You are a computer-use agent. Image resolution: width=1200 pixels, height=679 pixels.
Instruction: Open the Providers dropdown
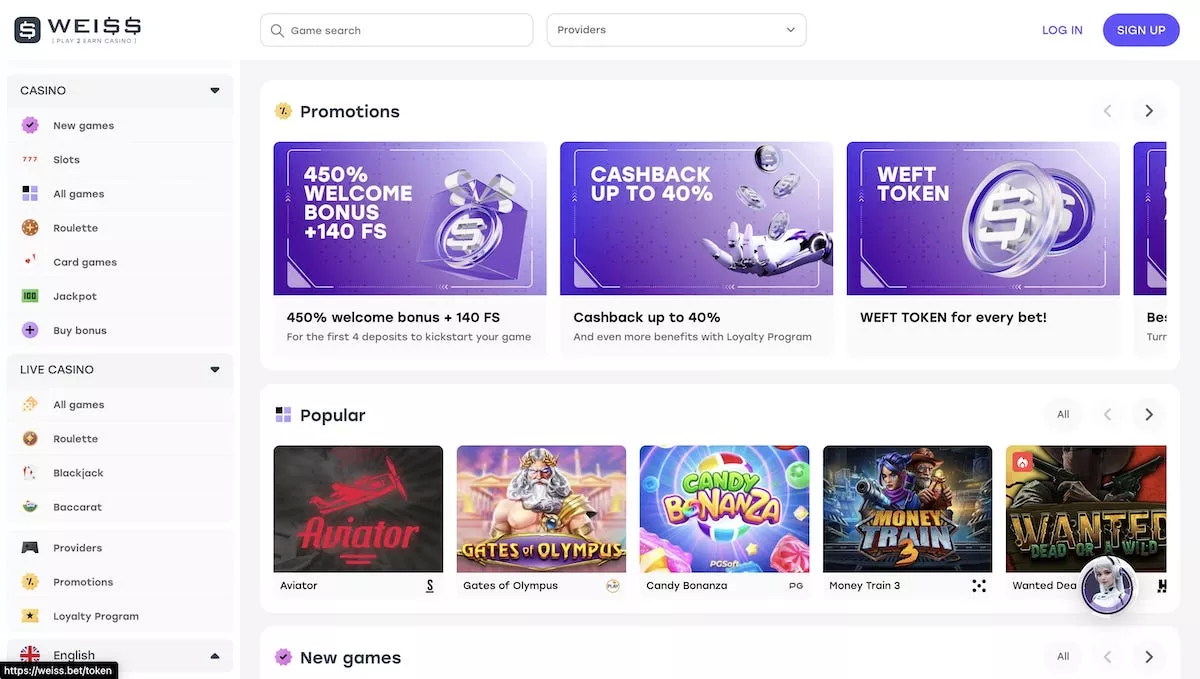tap(676, 30)
